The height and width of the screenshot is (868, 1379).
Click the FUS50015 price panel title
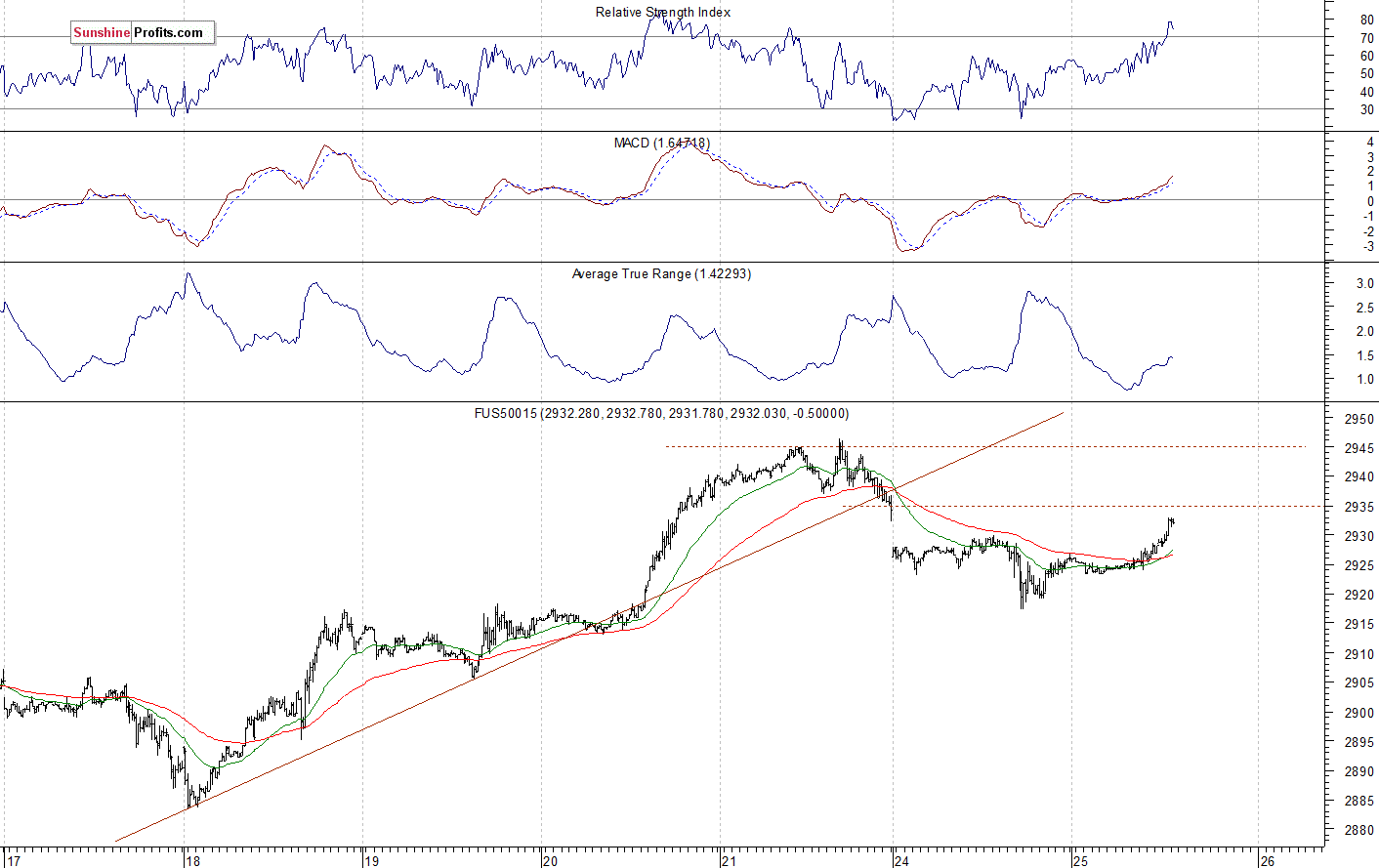point(661,413)
